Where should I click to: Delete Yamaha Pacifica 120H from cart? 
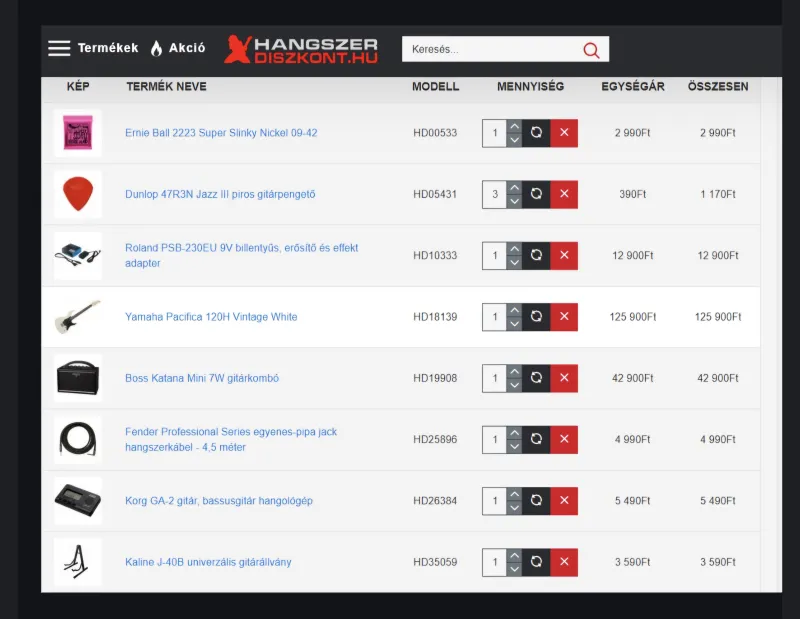(x=564, y=317)
